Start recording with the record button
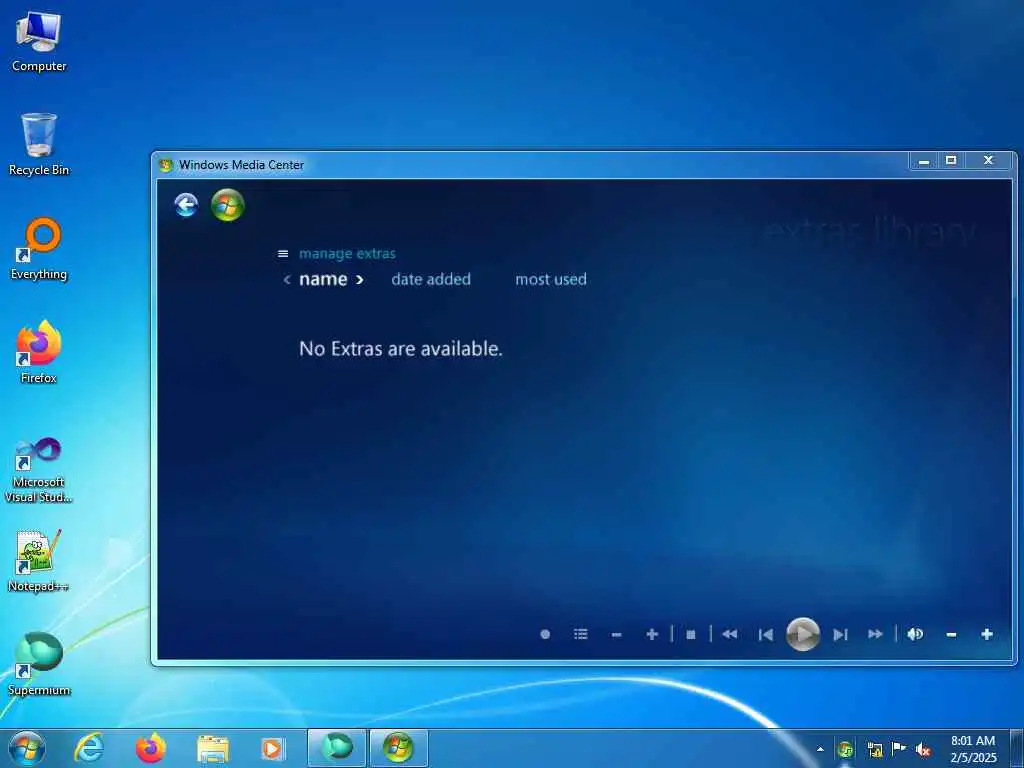1024x768 pixels. click(545, 634)
